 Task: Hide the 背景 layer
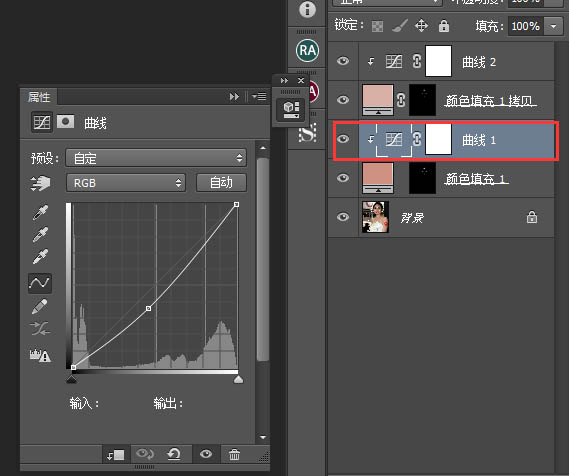(343, 217)
